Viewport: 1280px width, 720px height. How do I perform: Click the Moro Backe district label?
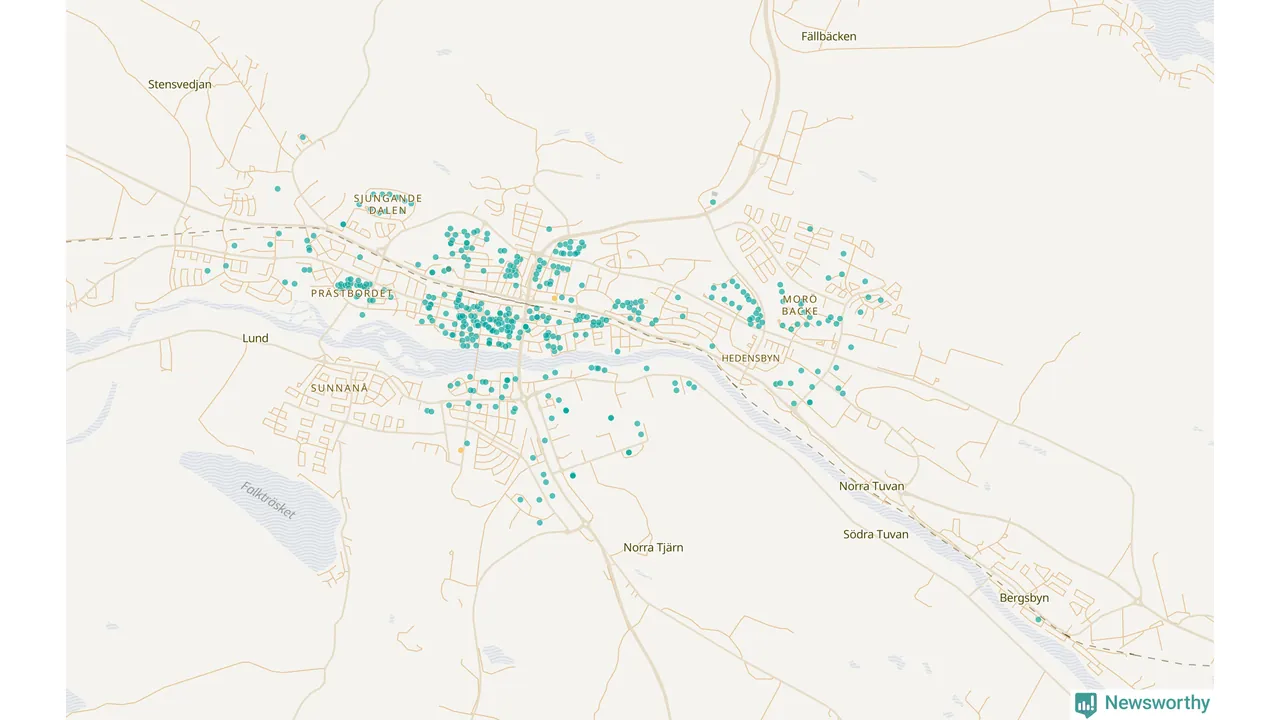point(800,305)
